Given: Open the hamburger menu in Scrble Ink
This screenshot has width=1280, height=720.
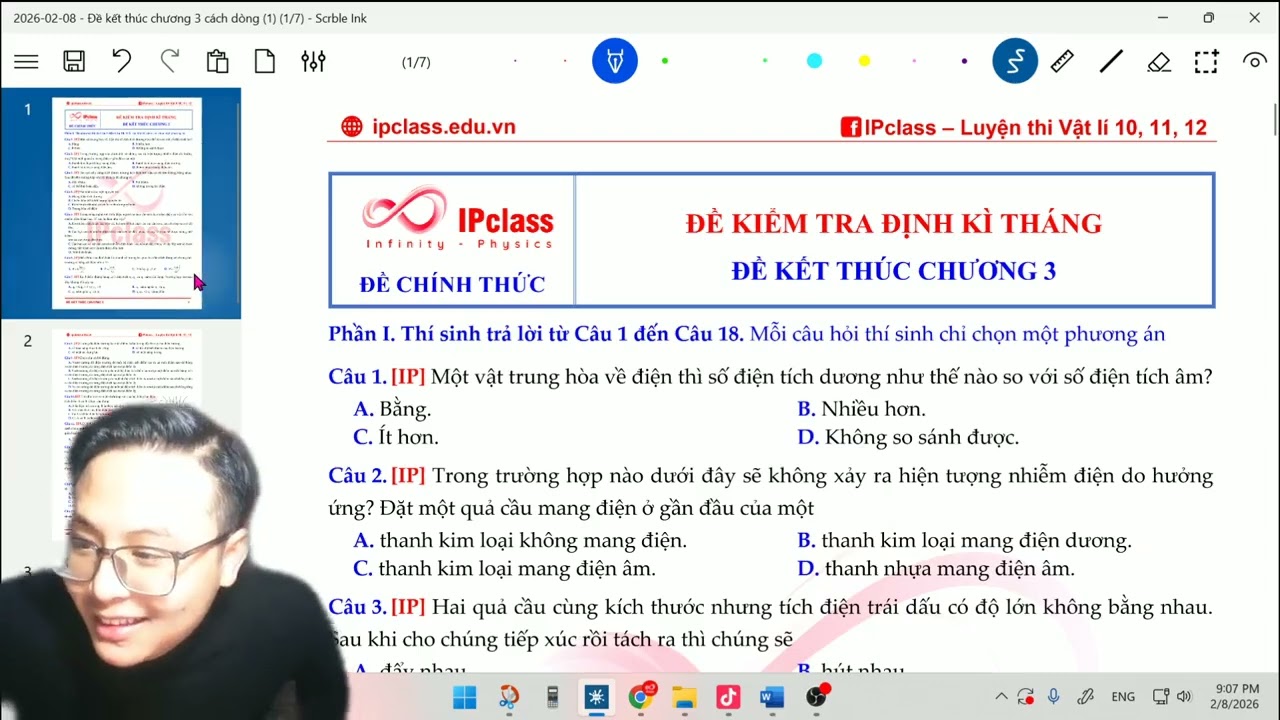Looking at the screenshot, I should click(x=26, y=62).
